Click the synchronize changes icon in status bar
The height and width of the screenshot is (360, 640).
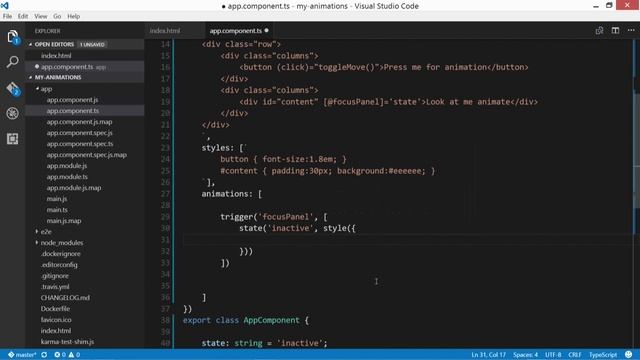[44, 355]
